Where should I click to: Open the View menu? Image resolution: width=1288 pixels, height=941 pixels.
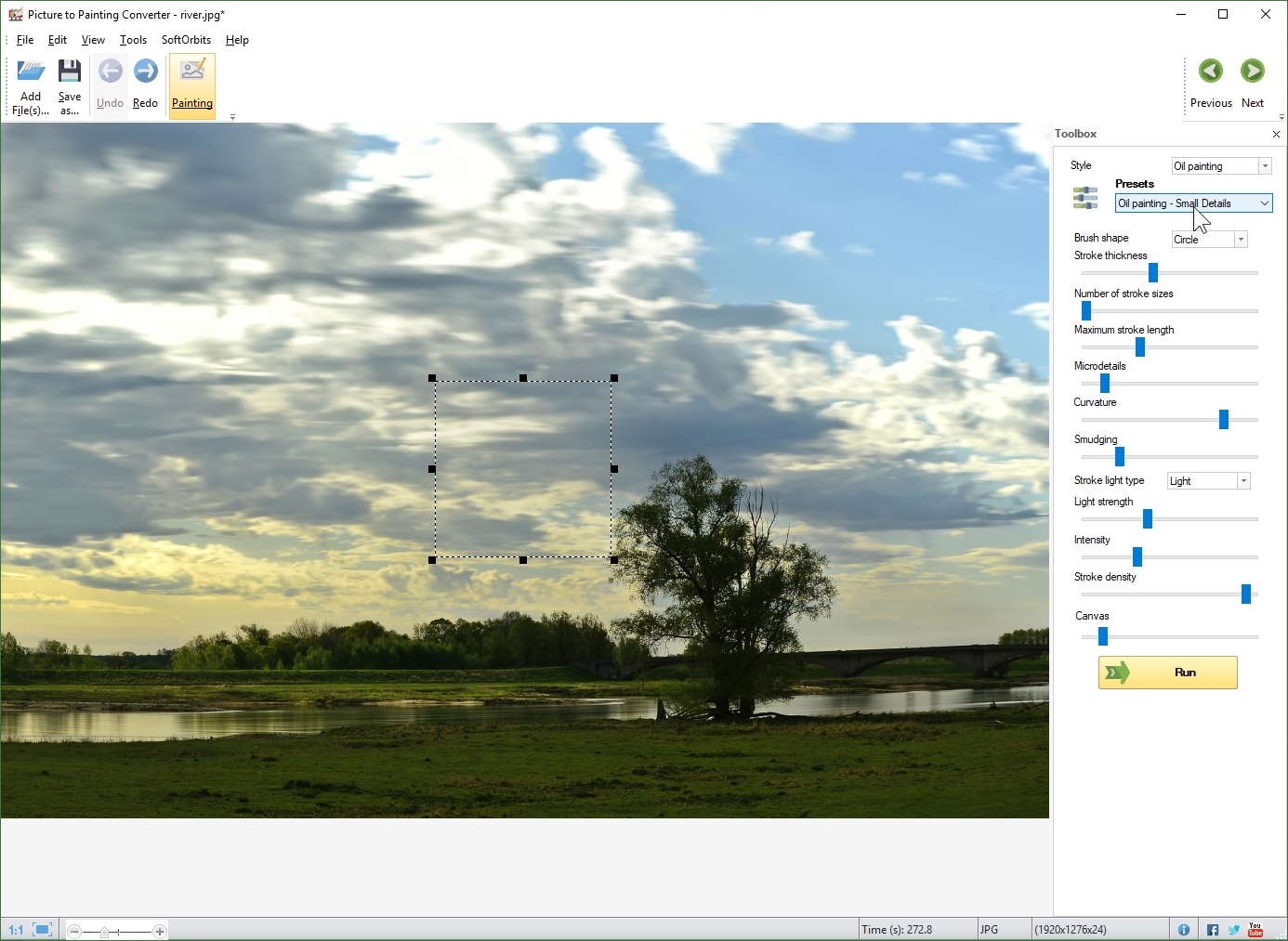93,40
